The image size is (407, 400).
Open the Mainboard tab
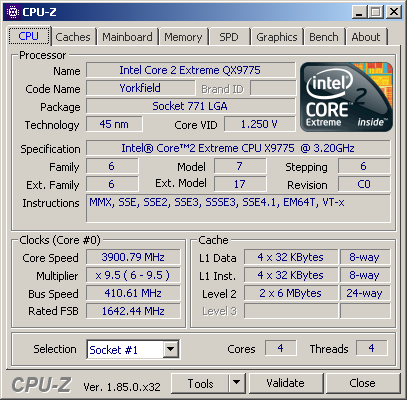(127, 37)
